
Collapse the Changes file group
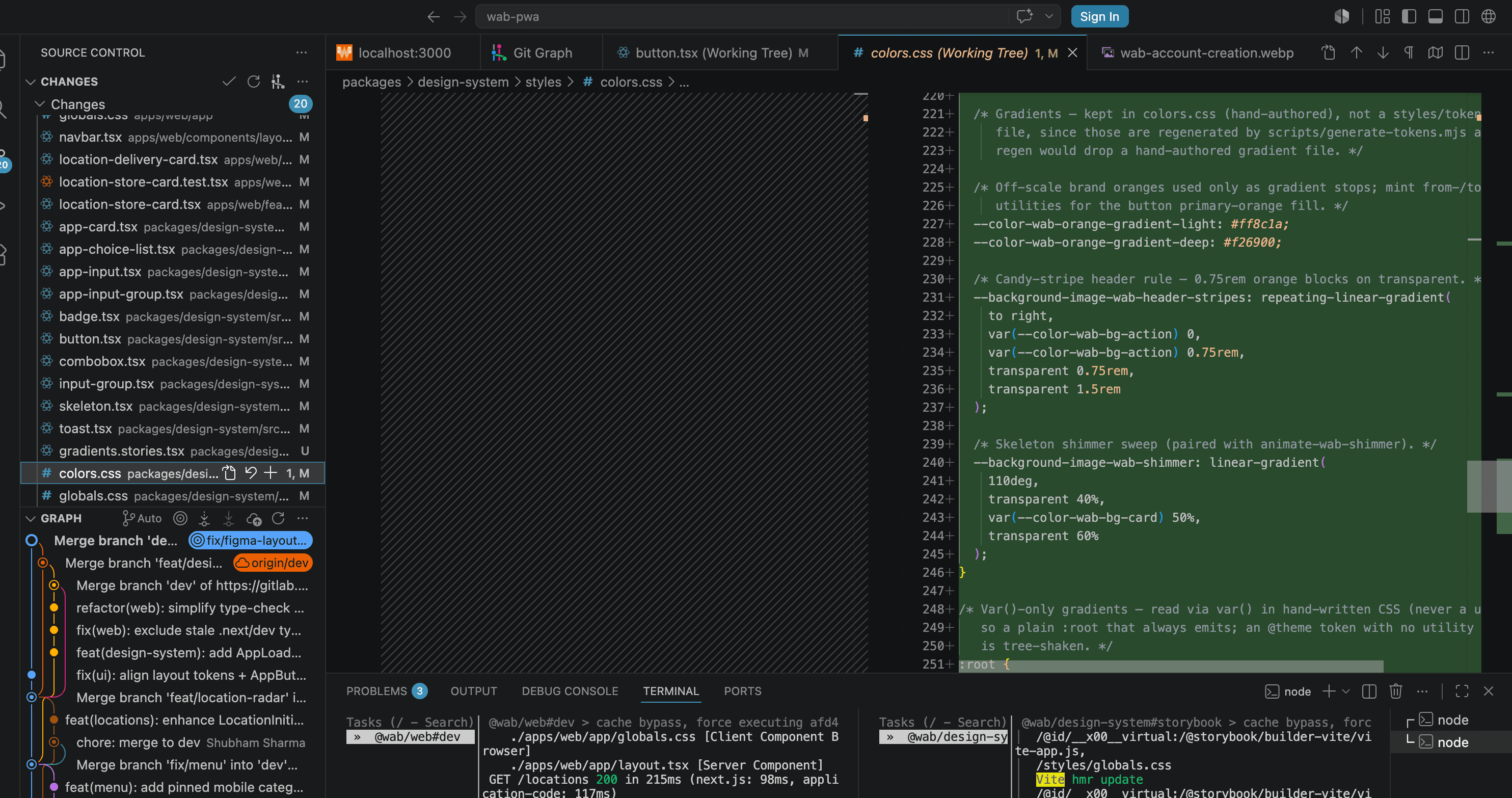[40, 104]
